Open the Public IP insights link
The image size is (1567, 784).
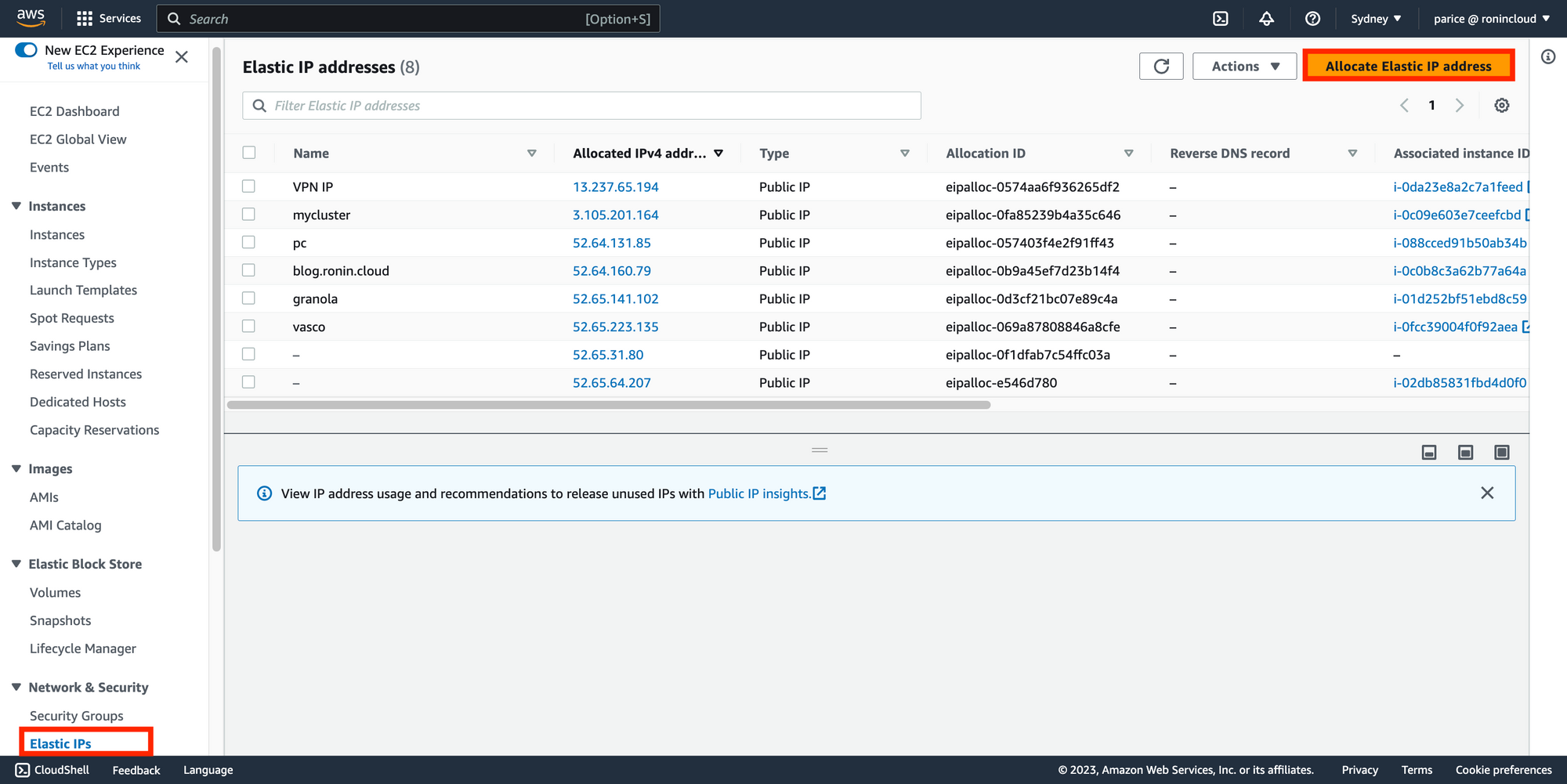coord(767,493)
